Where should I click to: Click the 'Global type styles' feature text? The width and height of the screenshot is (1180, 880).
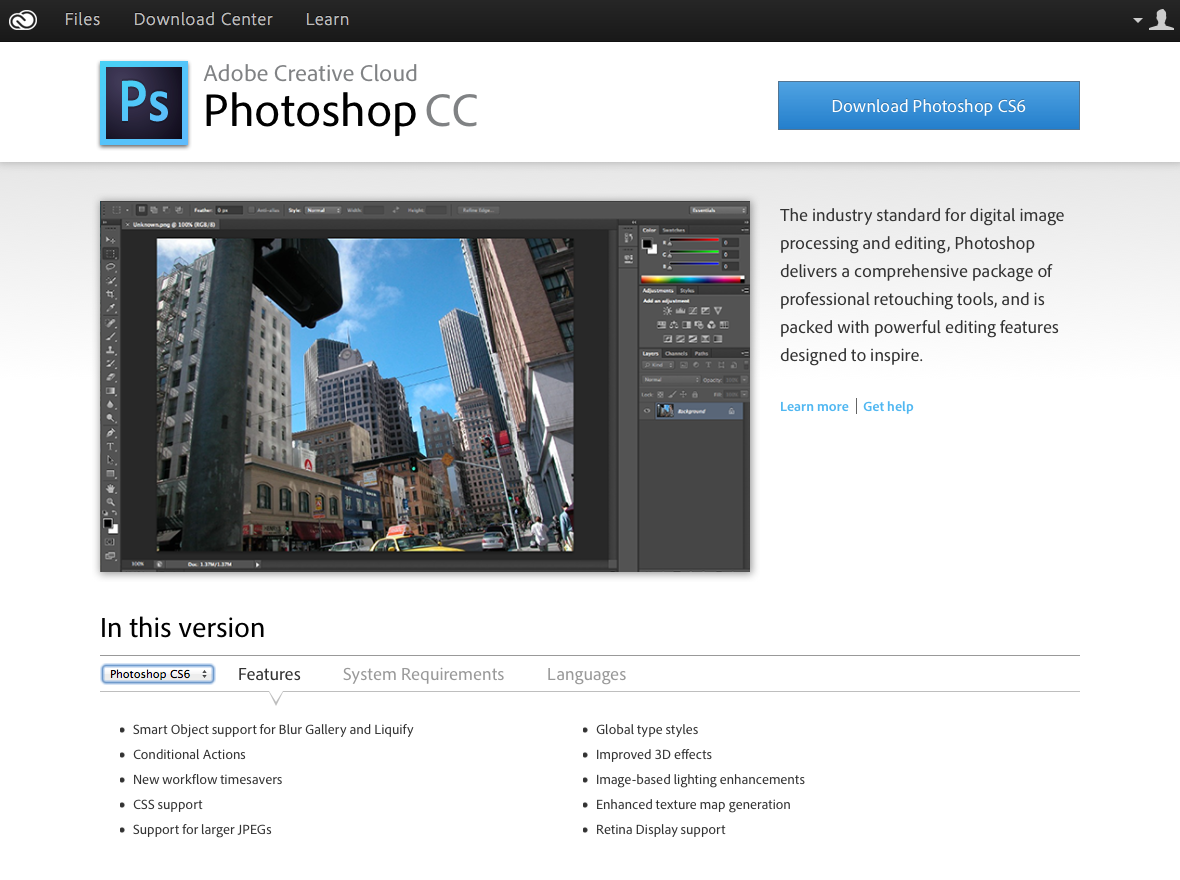pyautogui.click(x=647, y=729)
